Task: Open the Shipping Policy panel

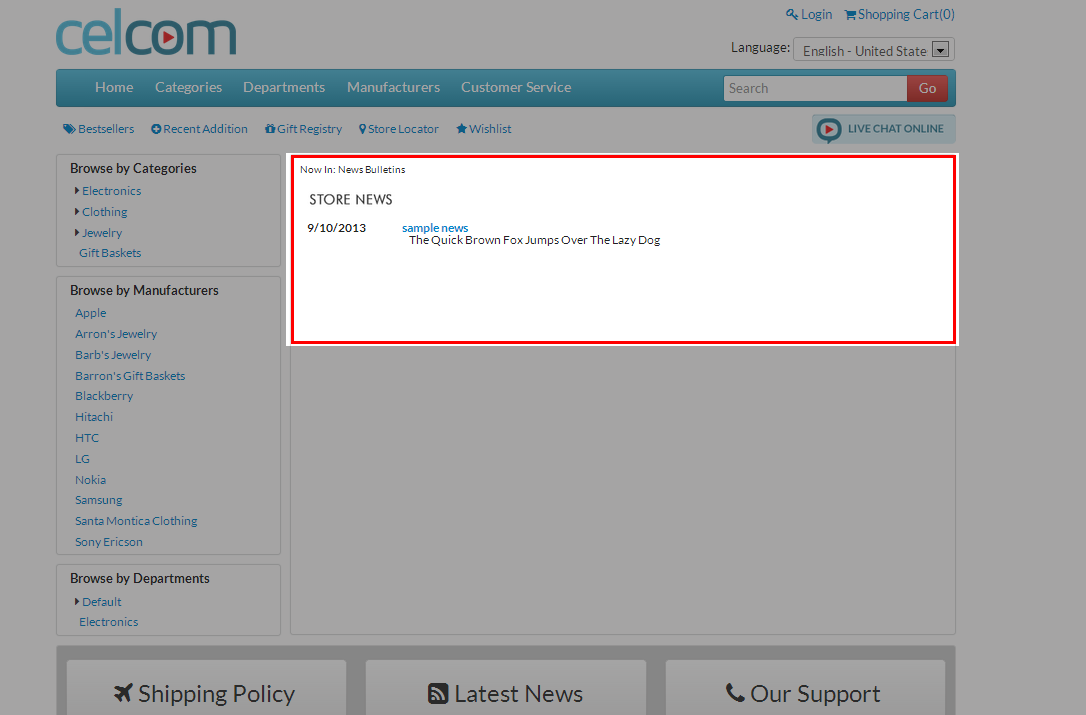Action: (x=206, y=687)
